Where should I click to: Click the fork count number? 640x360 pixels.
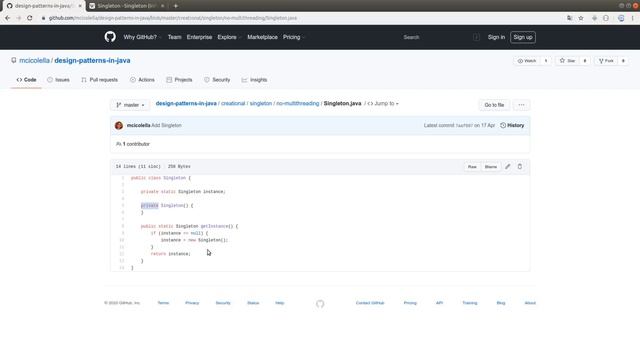623,61
